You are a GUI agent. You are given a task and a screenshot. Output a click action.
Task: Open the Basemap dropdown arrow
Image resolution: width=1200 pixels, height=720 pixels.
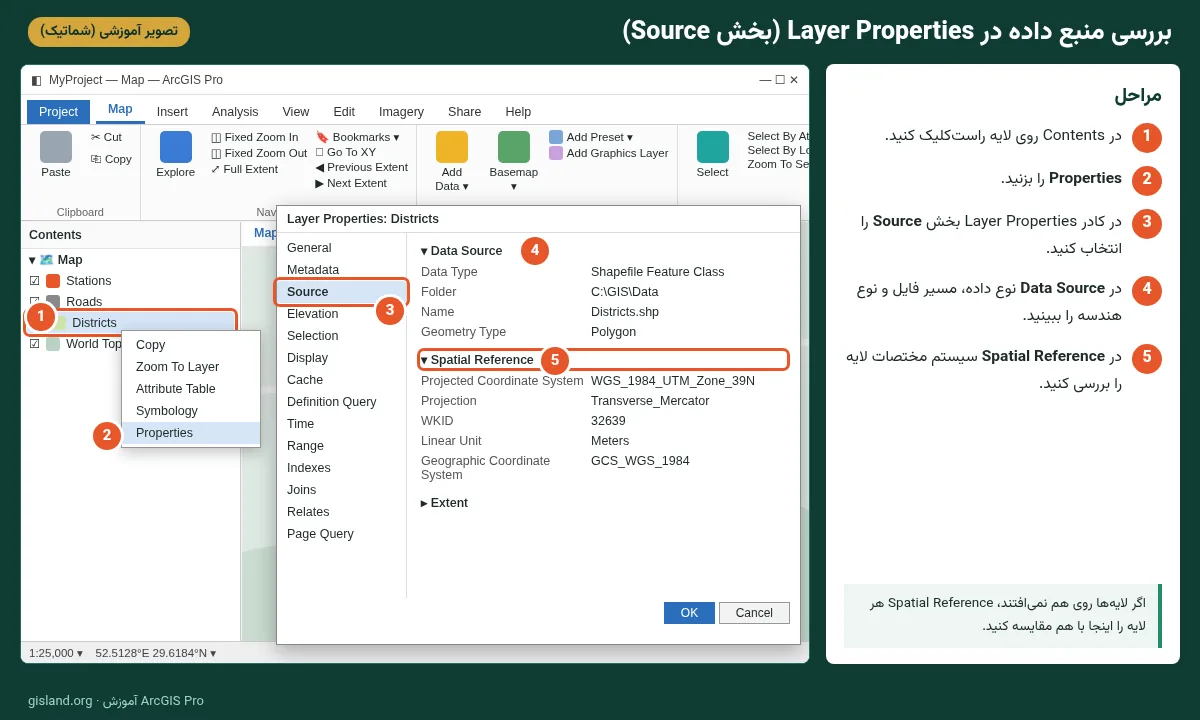click(514, 186)
